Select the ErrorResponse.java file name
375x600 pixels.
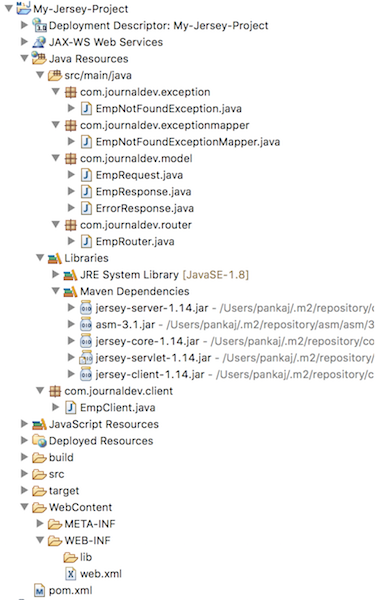tap(145, 209)
